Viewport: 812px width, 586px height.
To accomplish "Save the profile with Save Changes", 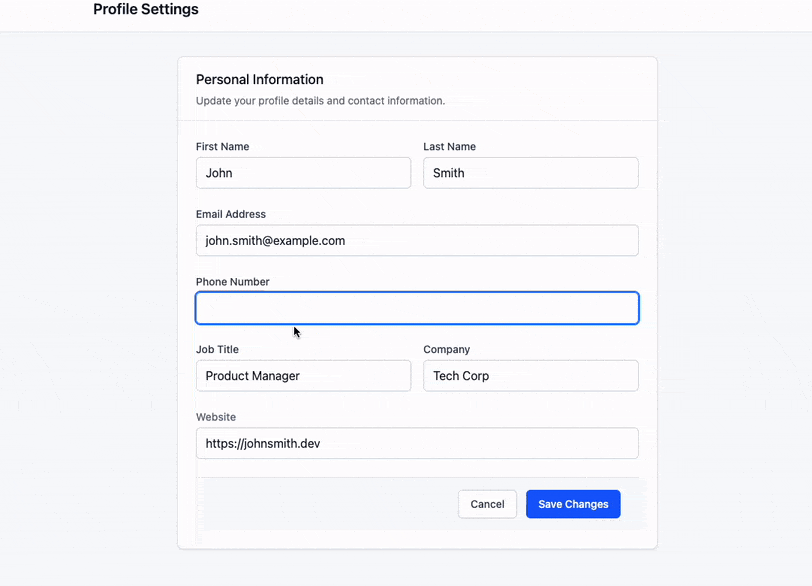I will point(573,504).
